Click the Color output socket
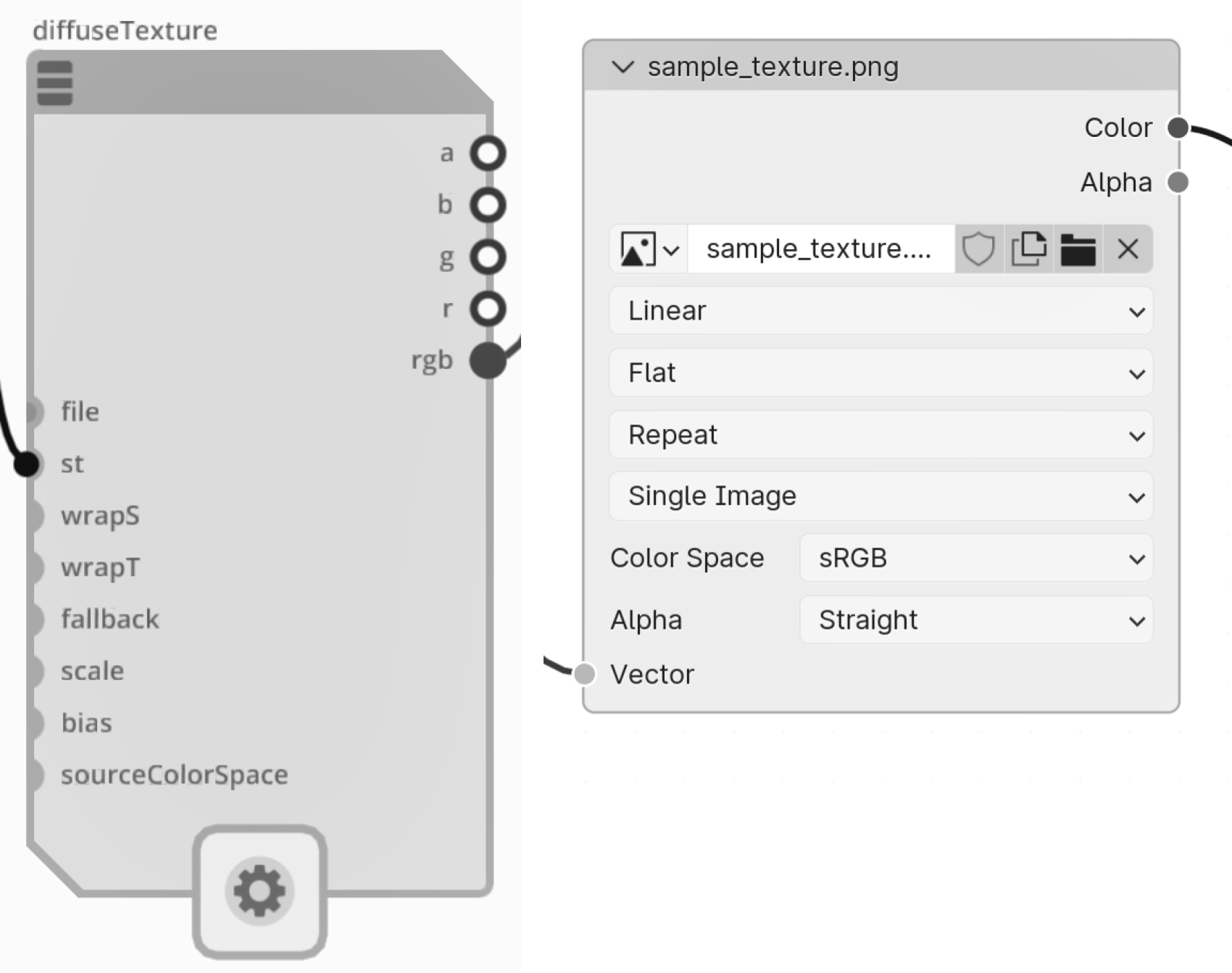Image resolution: width=1232 pixels, height=973 pixels. pyautogui.click(x=1178, y=128)
